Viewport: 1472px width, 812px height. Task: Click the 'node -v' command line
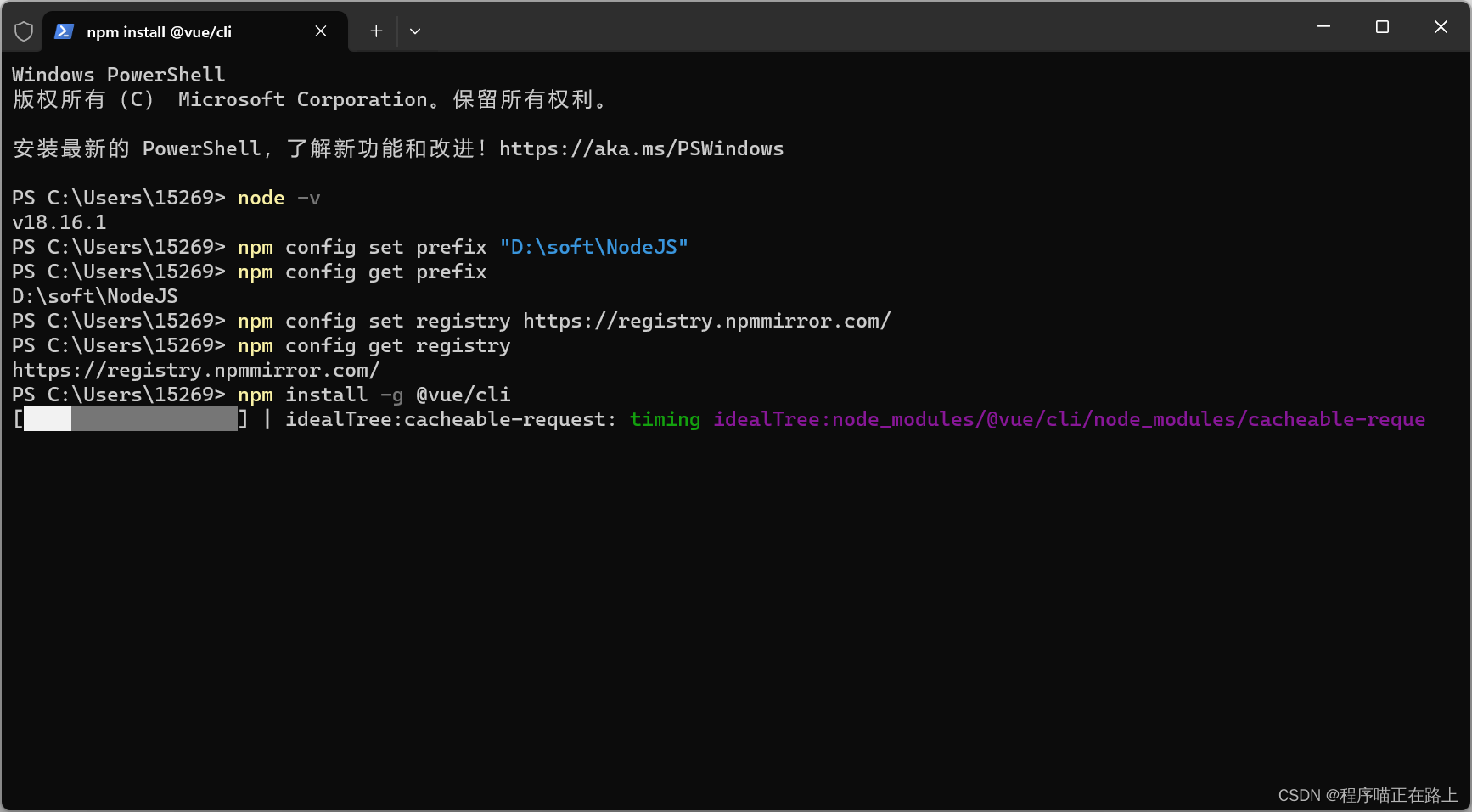click(279, 198)
